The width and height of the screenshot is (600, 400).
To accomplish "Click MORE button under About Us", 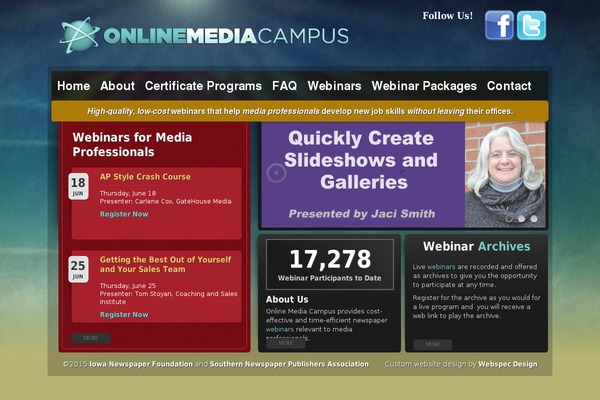I will 285,343.
